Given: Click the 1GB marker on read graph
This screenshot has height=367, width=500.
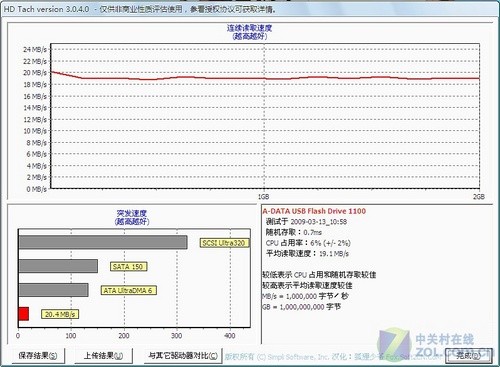Looking at the screenshot, I should coord(264,197).
